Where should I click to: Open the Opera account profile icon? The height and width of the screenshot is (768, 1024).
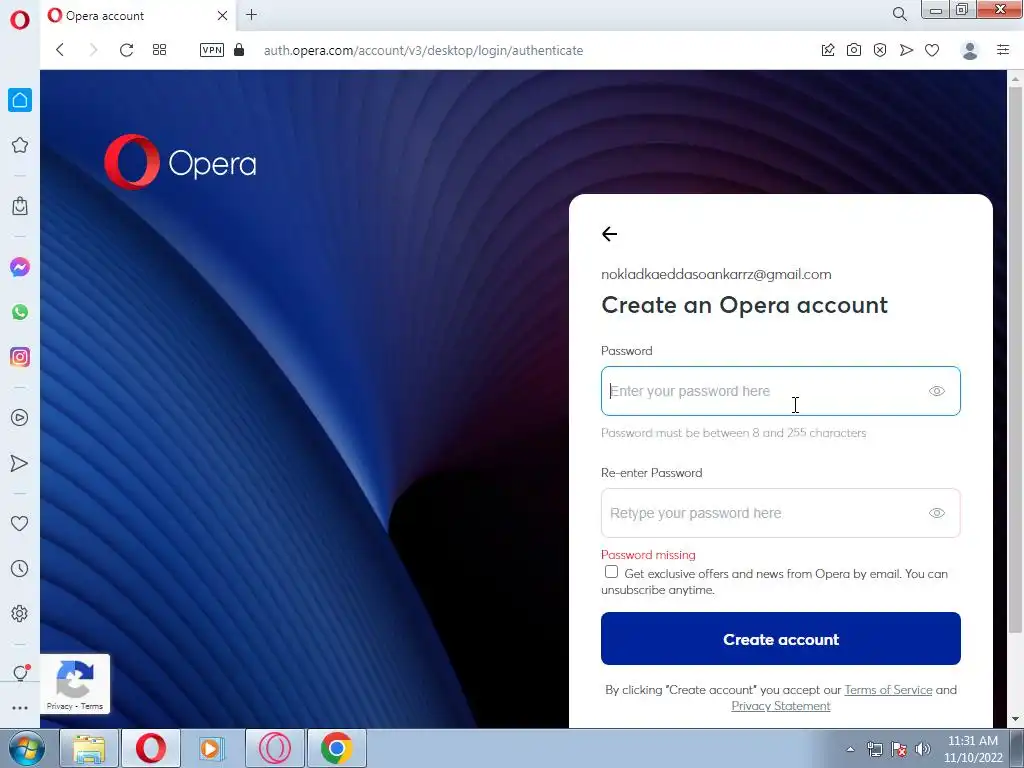tap(970, 50)
